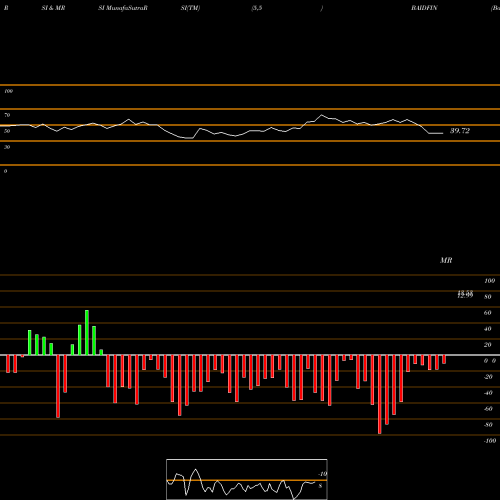Click the 20 label on MR axis
The height and width of the screenshot is (500, 500).
point(488,345)
